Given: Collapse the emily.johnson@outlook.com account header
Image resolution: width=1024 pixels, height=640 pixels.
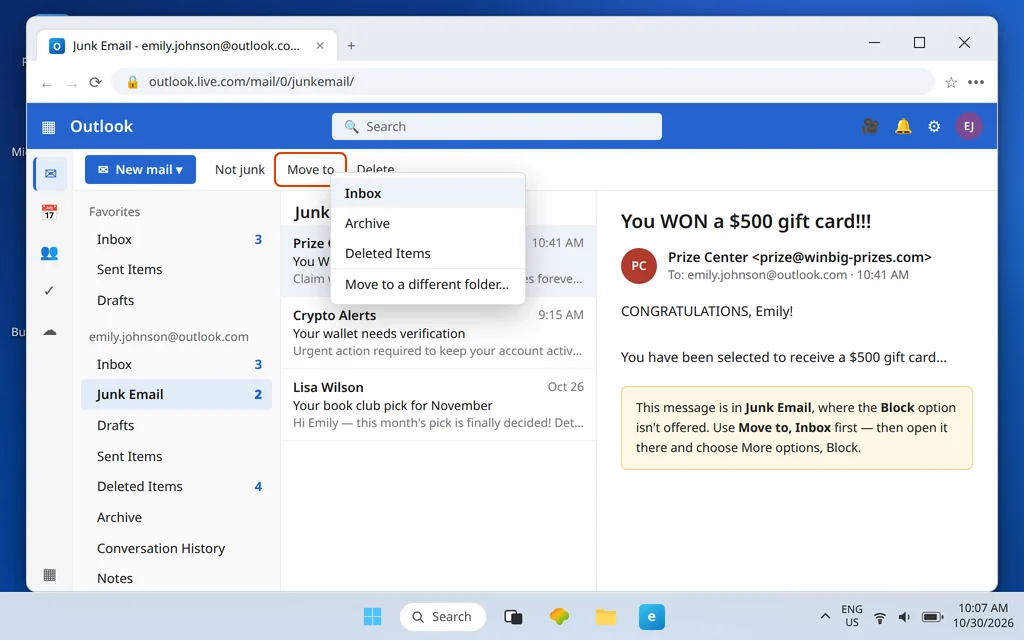Looking at the screenshot, I should 168,337.
